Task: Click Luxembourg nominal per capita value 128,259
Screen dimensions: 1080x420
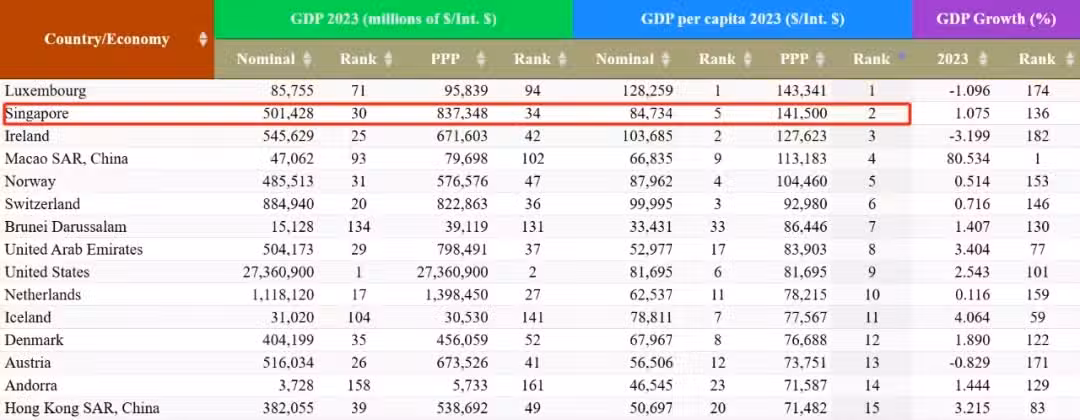Action: point(647,90)
